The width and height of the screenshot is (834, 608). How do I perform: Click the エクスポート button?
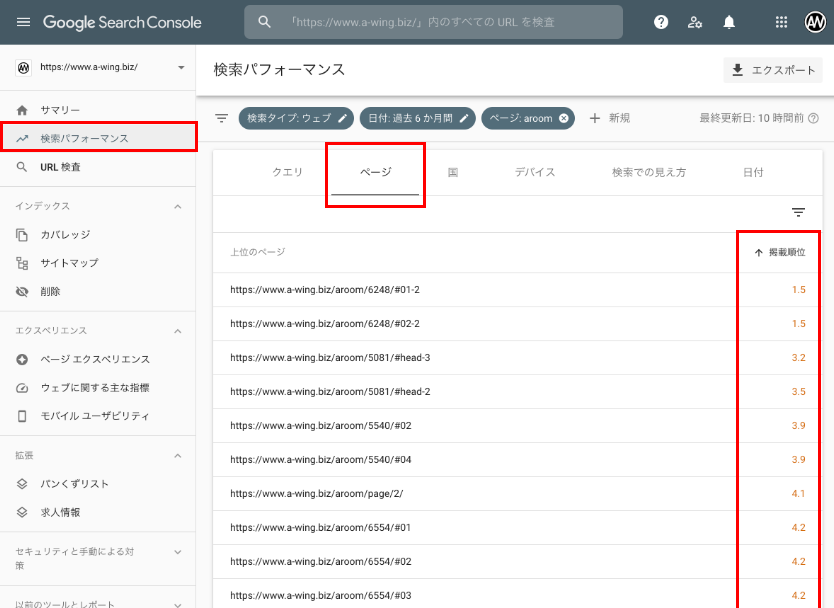point(773,70)
